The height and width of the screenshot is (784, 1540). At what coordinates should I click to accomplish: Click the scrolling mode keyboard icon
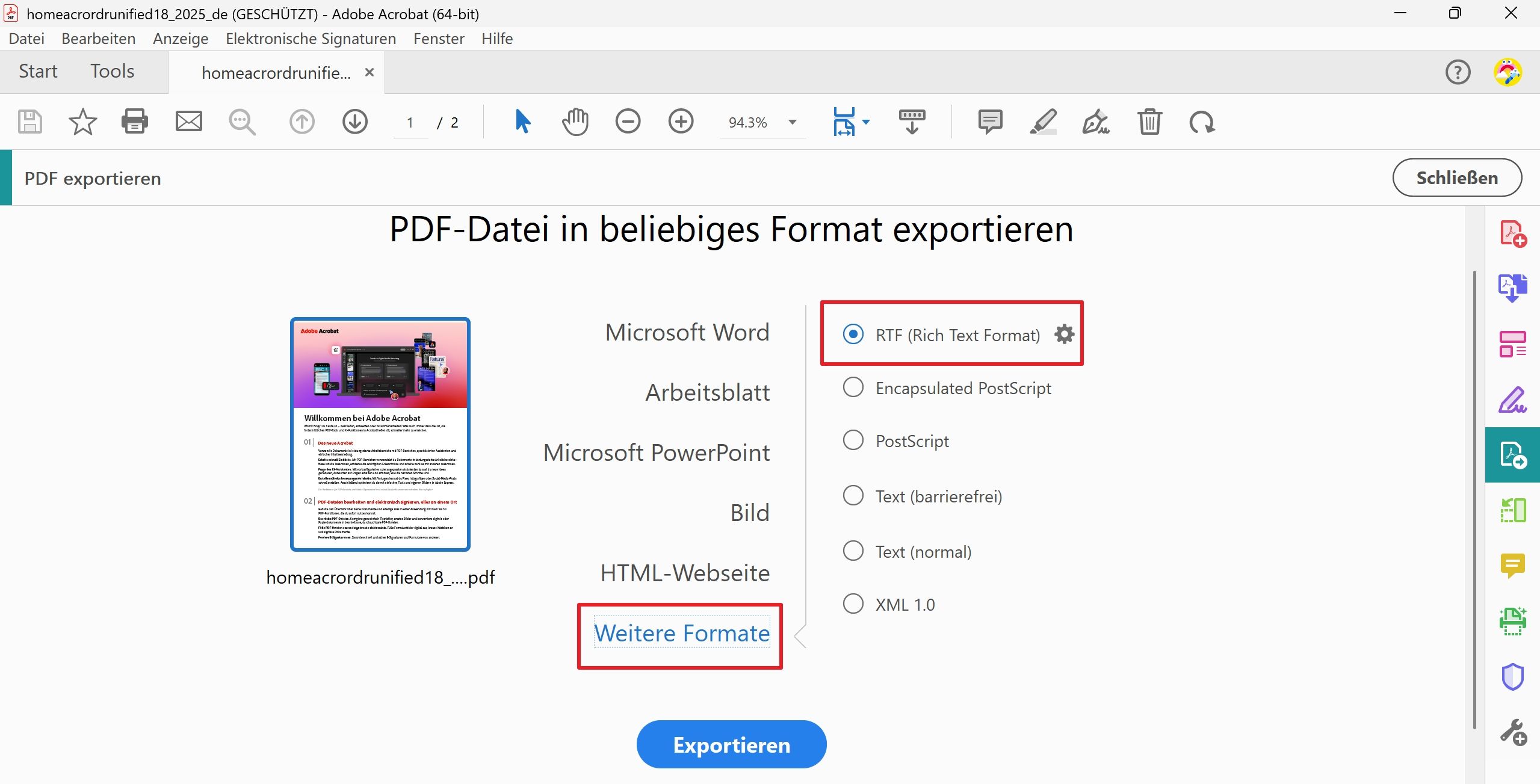coord(912,122)
